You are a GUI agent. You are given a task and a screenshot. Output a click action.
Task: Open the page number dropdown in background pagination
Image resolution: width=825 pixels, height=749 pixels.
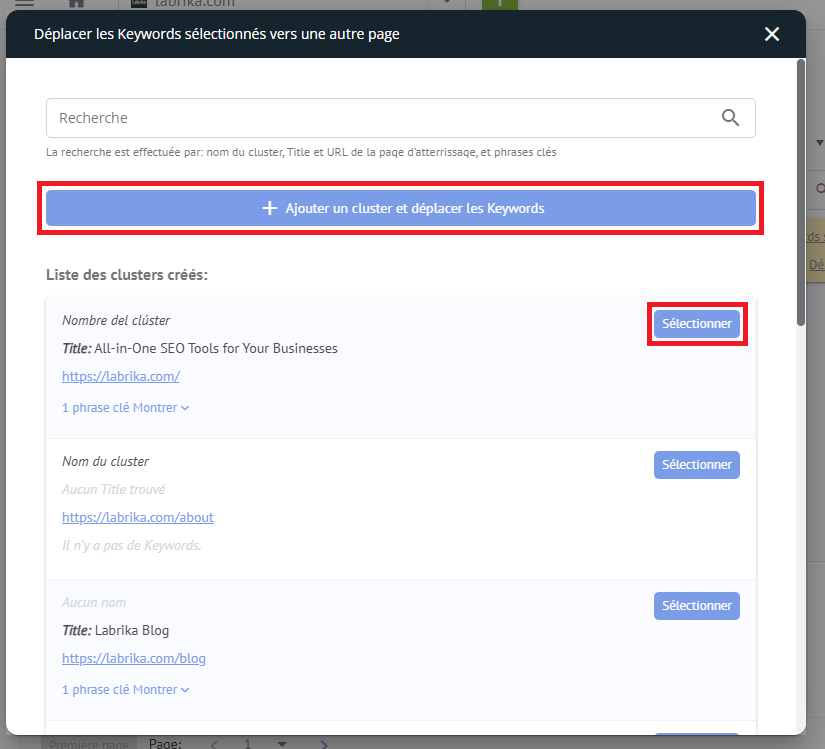coord(282,744)
